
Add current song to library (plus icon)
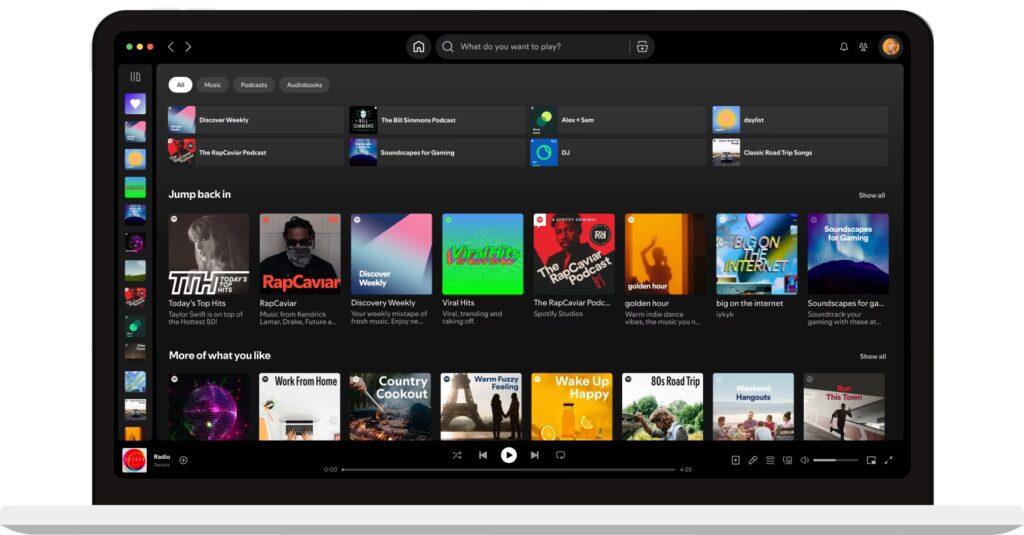pyautogui.click(x=183, y=460)
